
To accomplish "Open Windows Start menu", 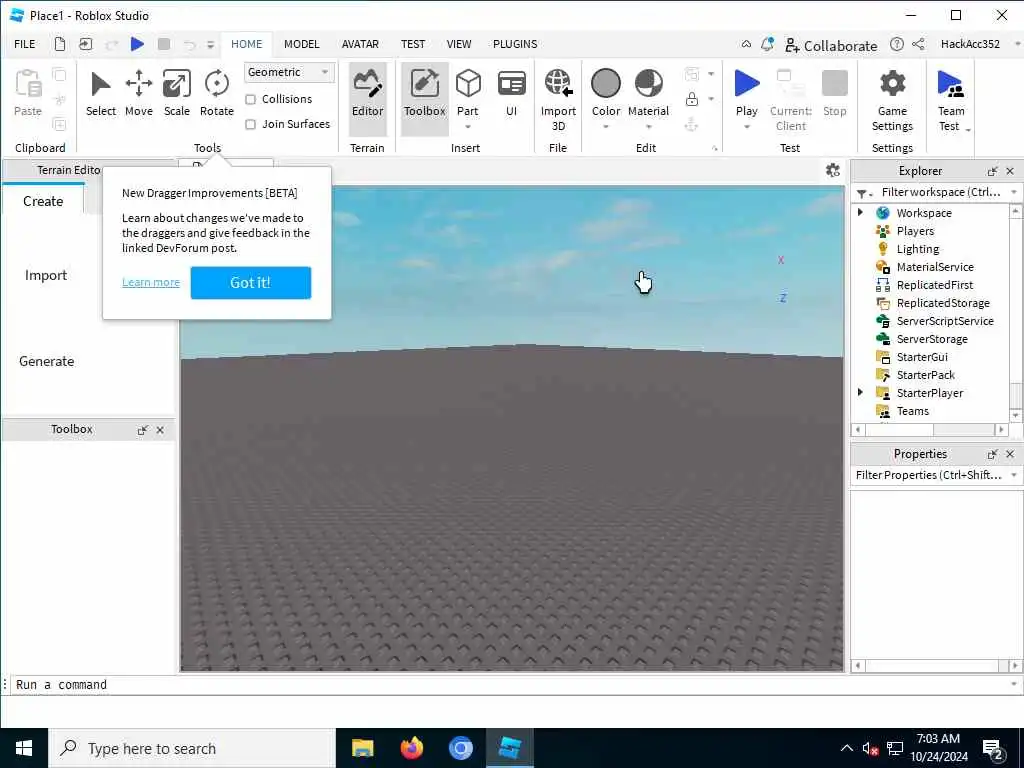I will tap(24, 748).
